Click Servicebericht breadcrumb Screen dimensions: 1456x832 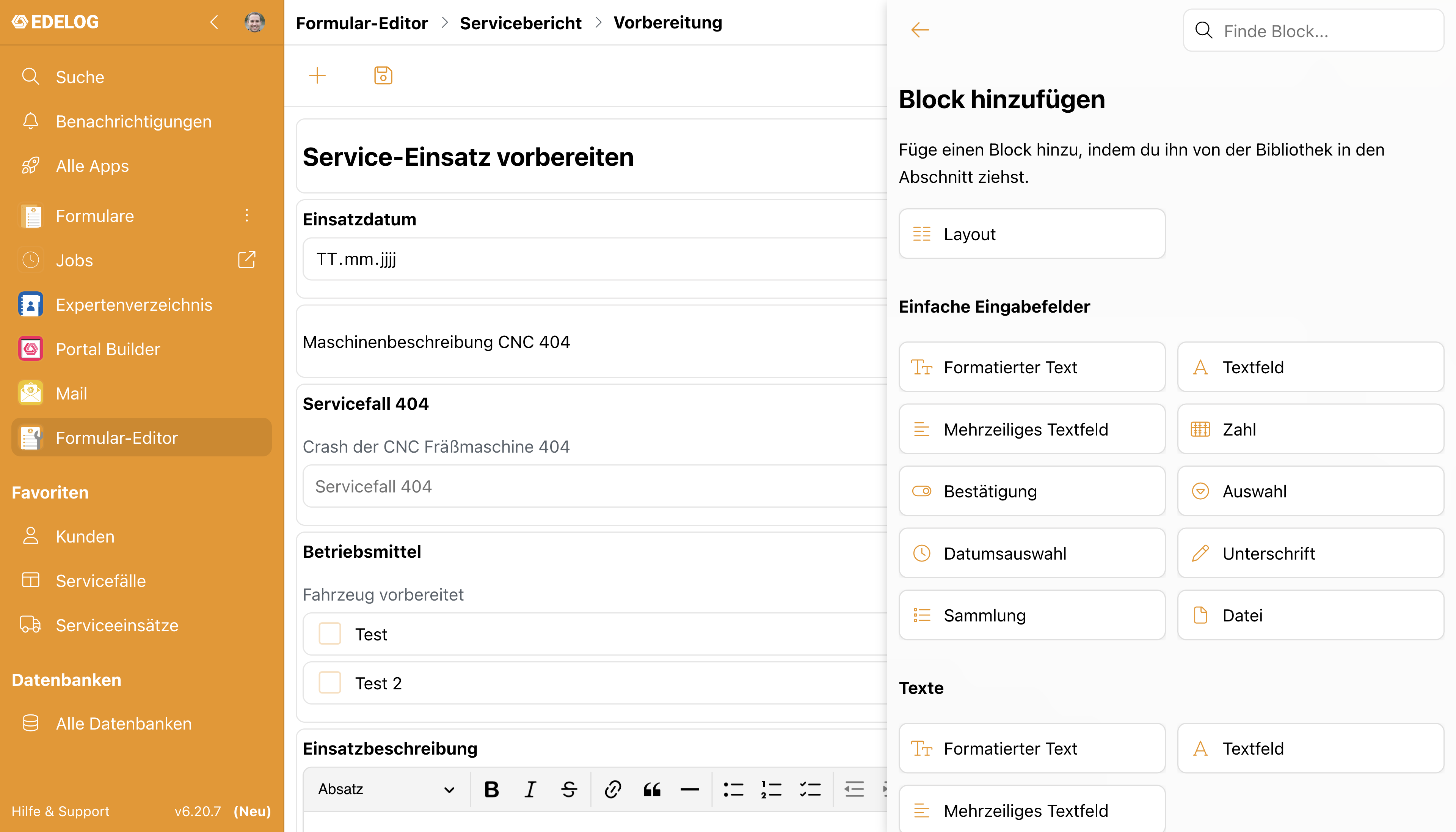point(520,23)
